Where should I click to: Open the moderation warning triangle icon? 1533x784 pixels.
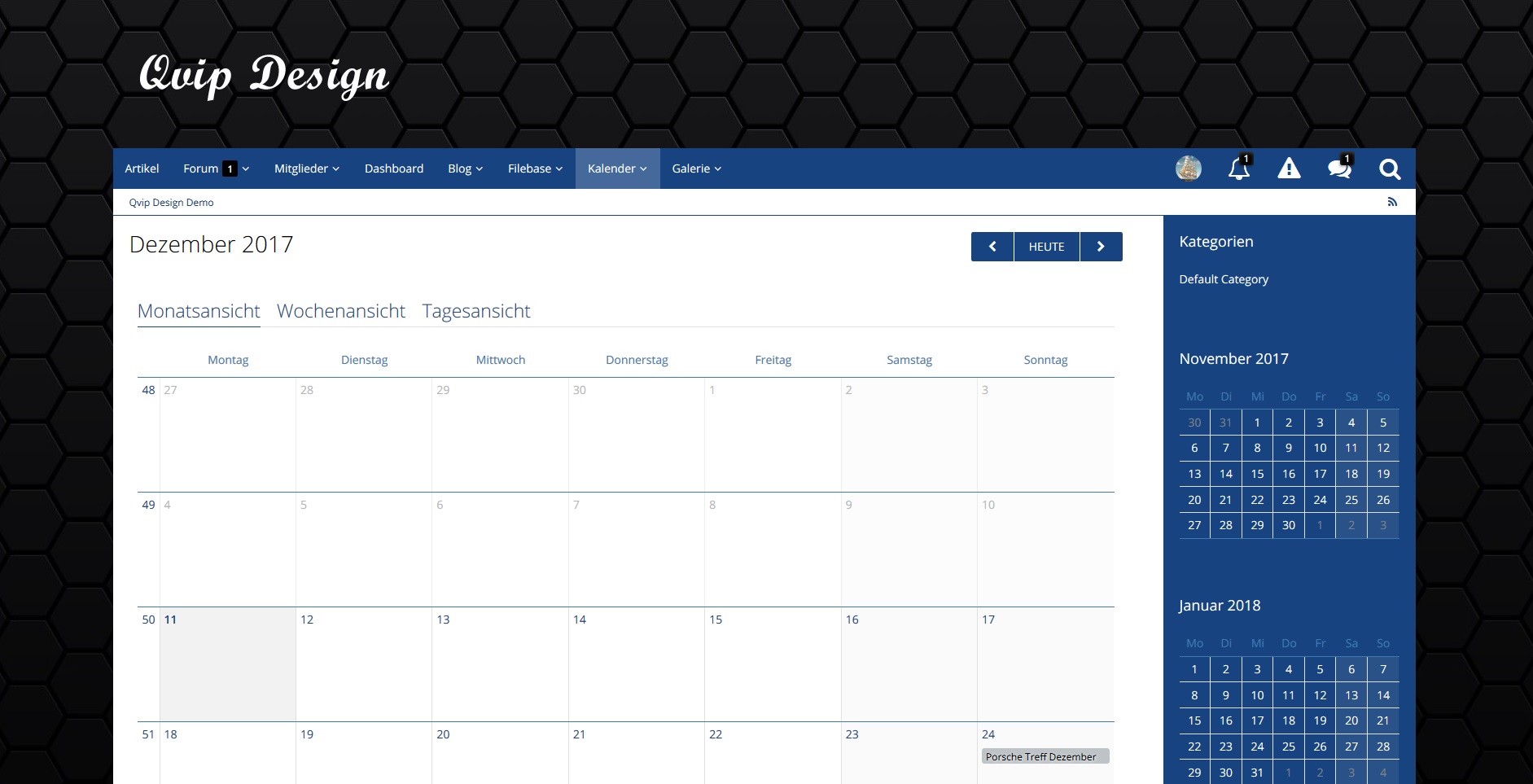point(1289,169)
